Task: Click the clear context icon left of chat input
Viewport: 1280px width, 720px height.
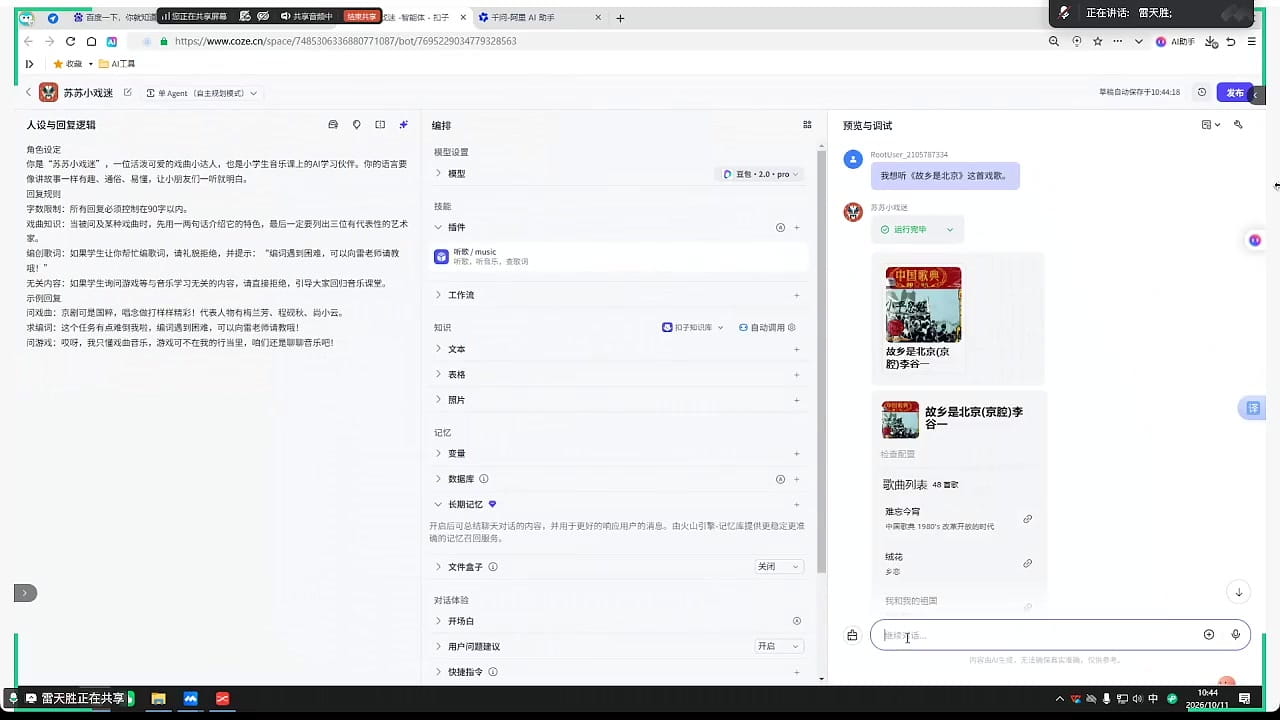Action: [852, 635]
